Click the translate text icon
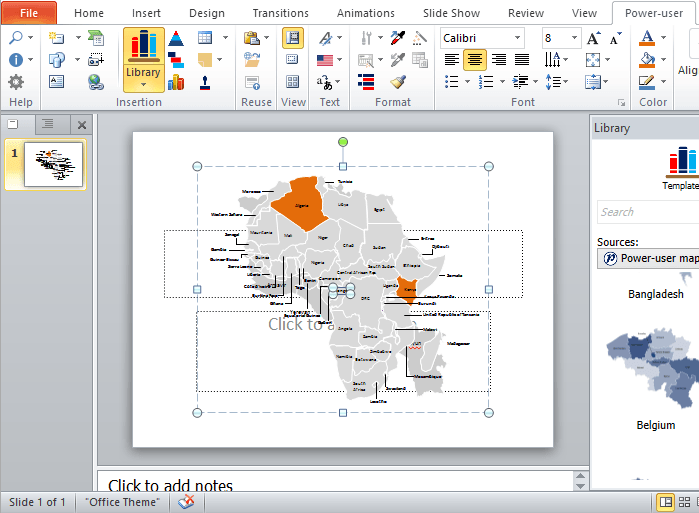This screenshot has height=513, width=699. click(325, 82)
